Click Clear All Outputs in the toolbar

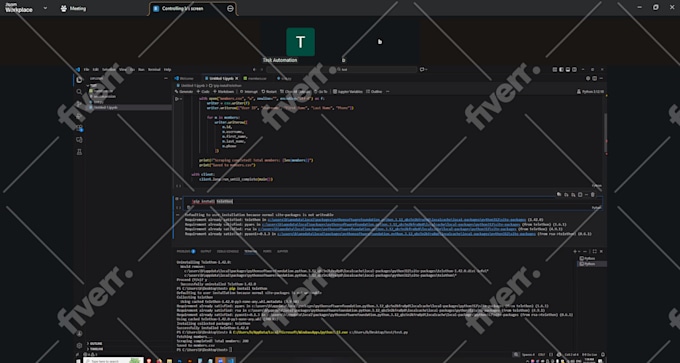pos(295,92)
